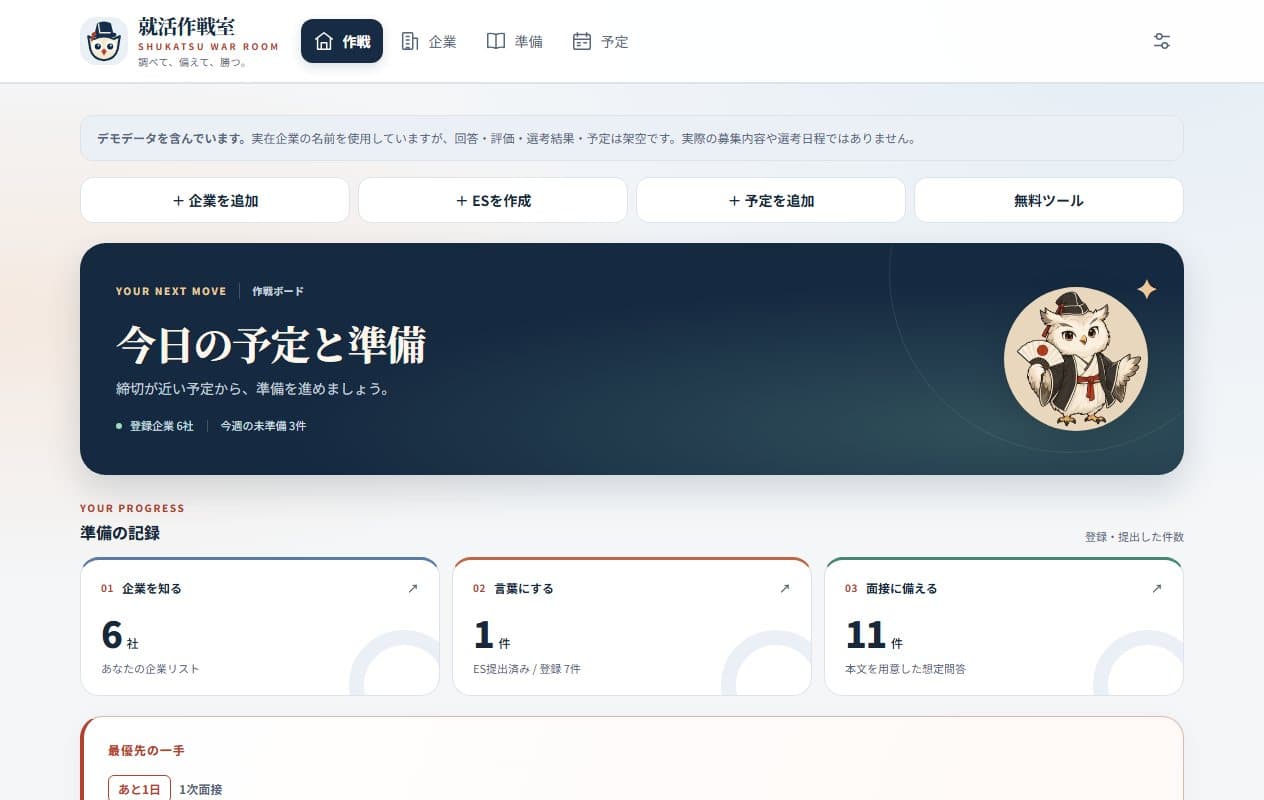Image resolution: width=1264 pixels, height=800 pixels.
Task: Click the デモデータを含んでいます notice text
Action: click(x=172, y=139)
